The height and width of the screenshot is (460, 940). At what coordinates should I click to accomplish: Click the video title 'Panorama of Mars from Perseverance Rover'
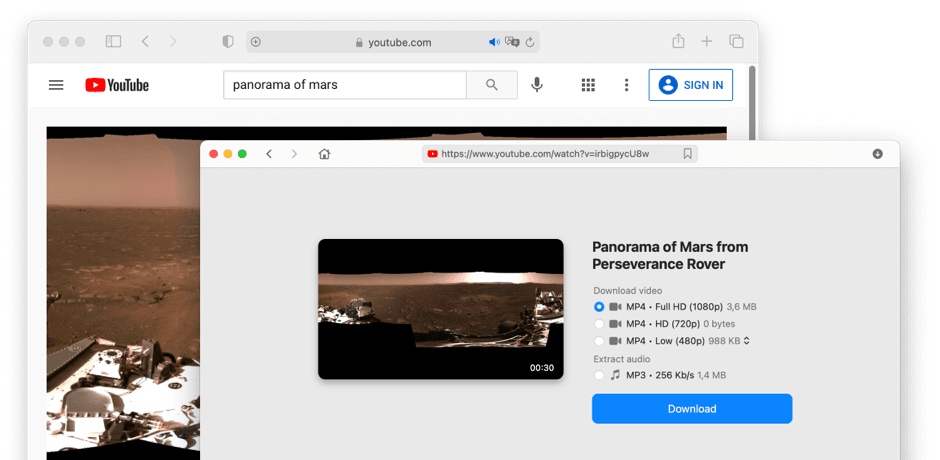coord(670,255)
